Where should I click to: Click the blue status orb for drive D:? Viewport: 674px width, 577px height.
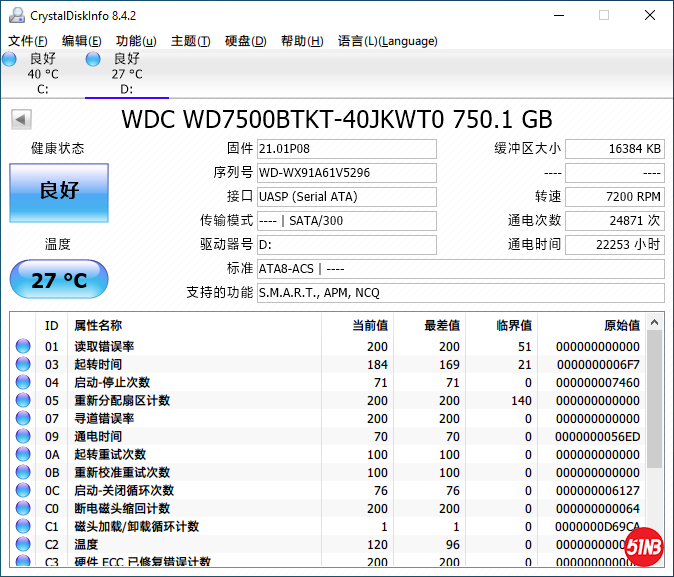(93, 59)
